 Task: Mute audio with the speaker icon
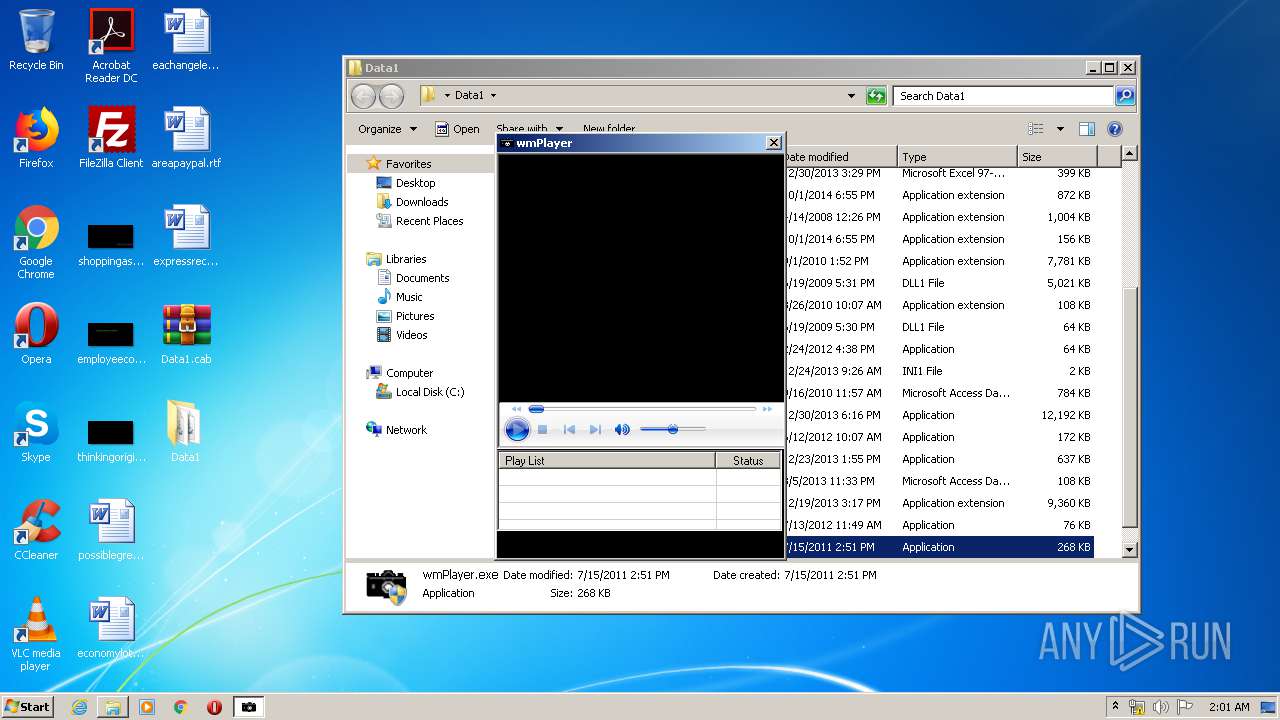click(622, 430)
